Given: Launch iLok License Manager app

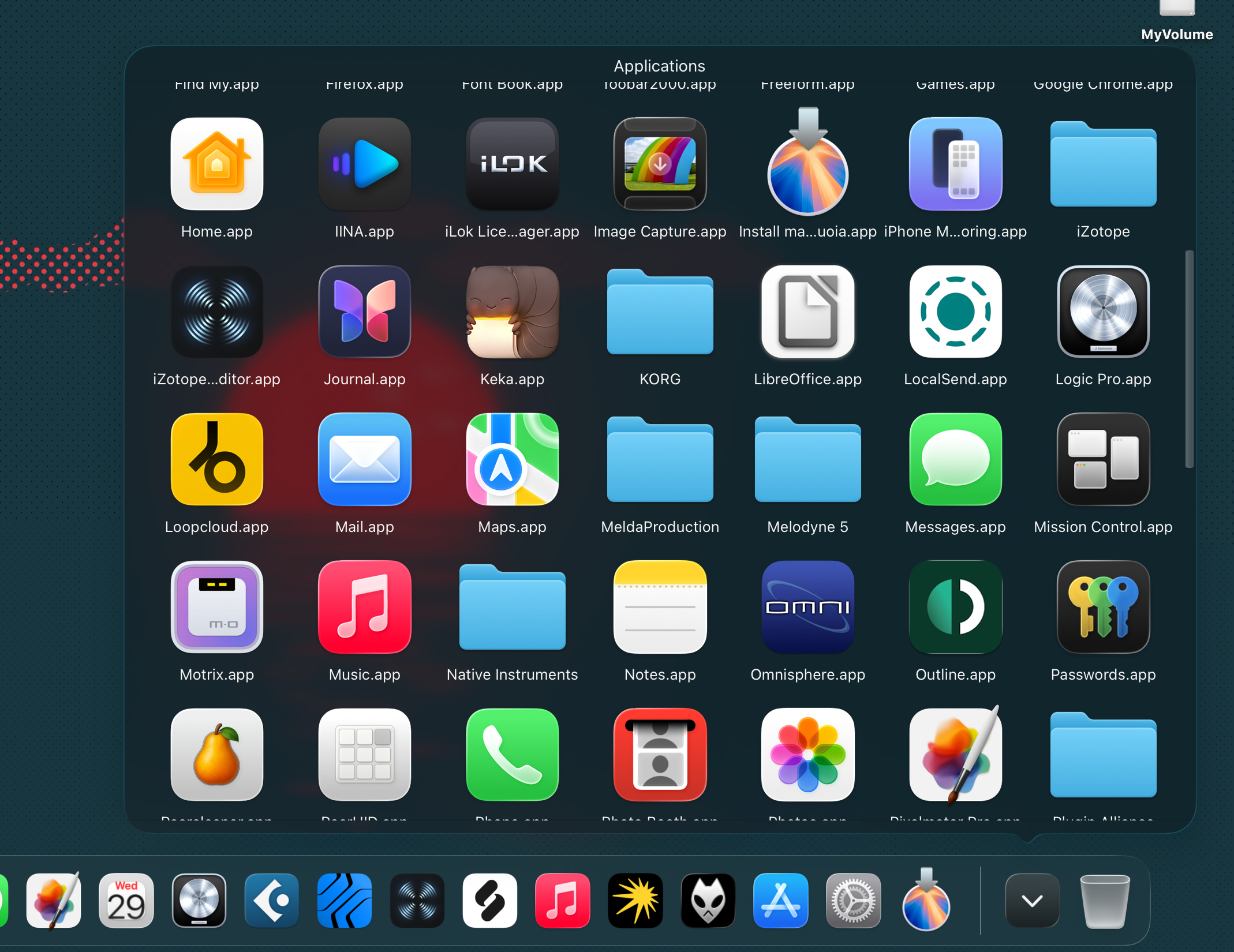Looking at the screenshot, I should tap(512, 164).
